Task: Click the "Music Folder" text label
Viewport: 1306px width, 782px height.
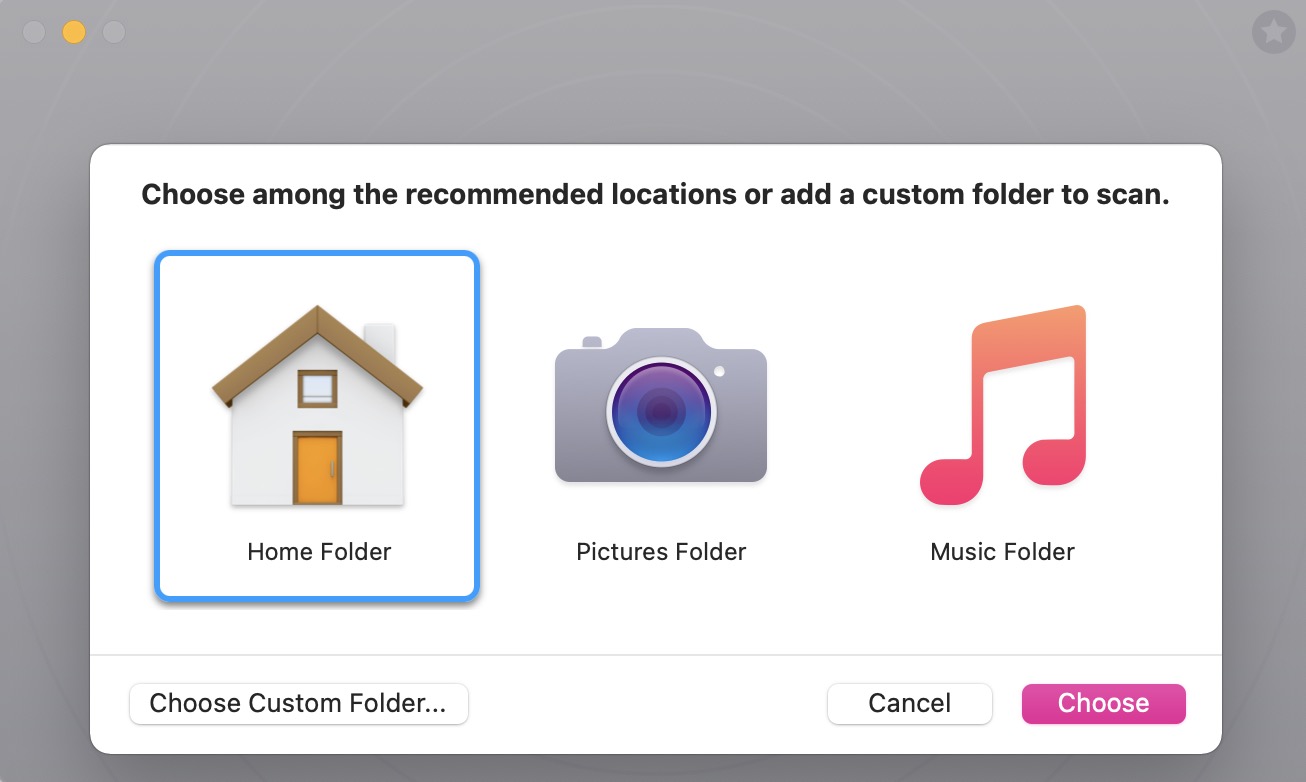Action: pyautogui.click(x=1003, y=552)
